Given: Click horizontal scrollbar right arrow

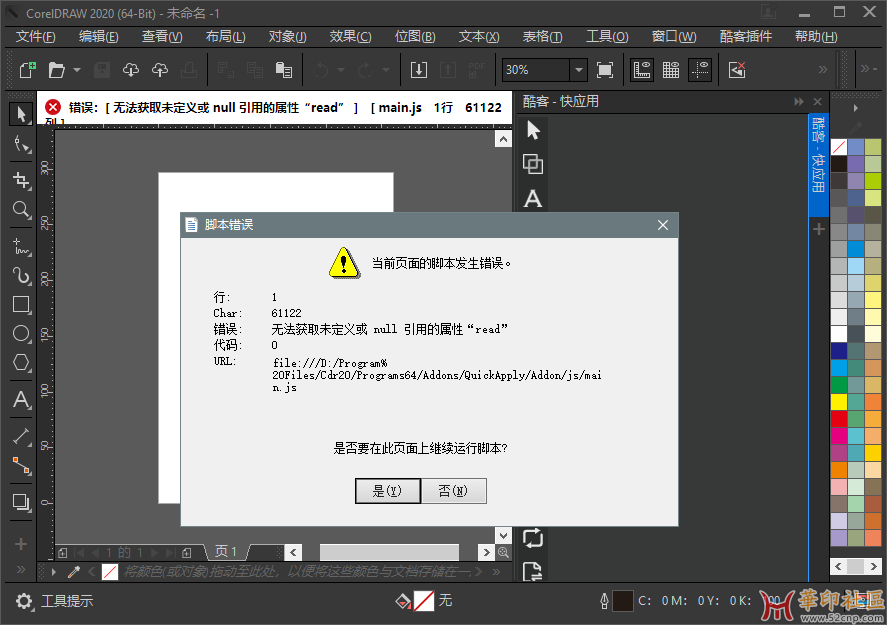Looking at the screenshot, I should coord(486,552).
